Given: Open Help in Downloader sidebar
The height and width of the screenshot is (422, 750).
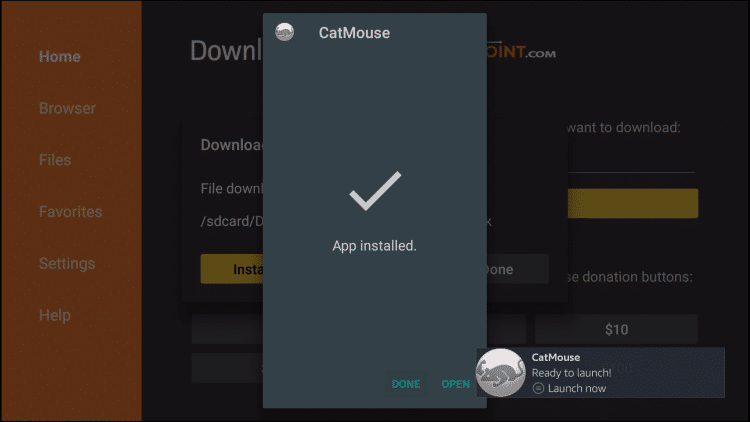Looking at the screenshot, I should (x=55, y=315).
